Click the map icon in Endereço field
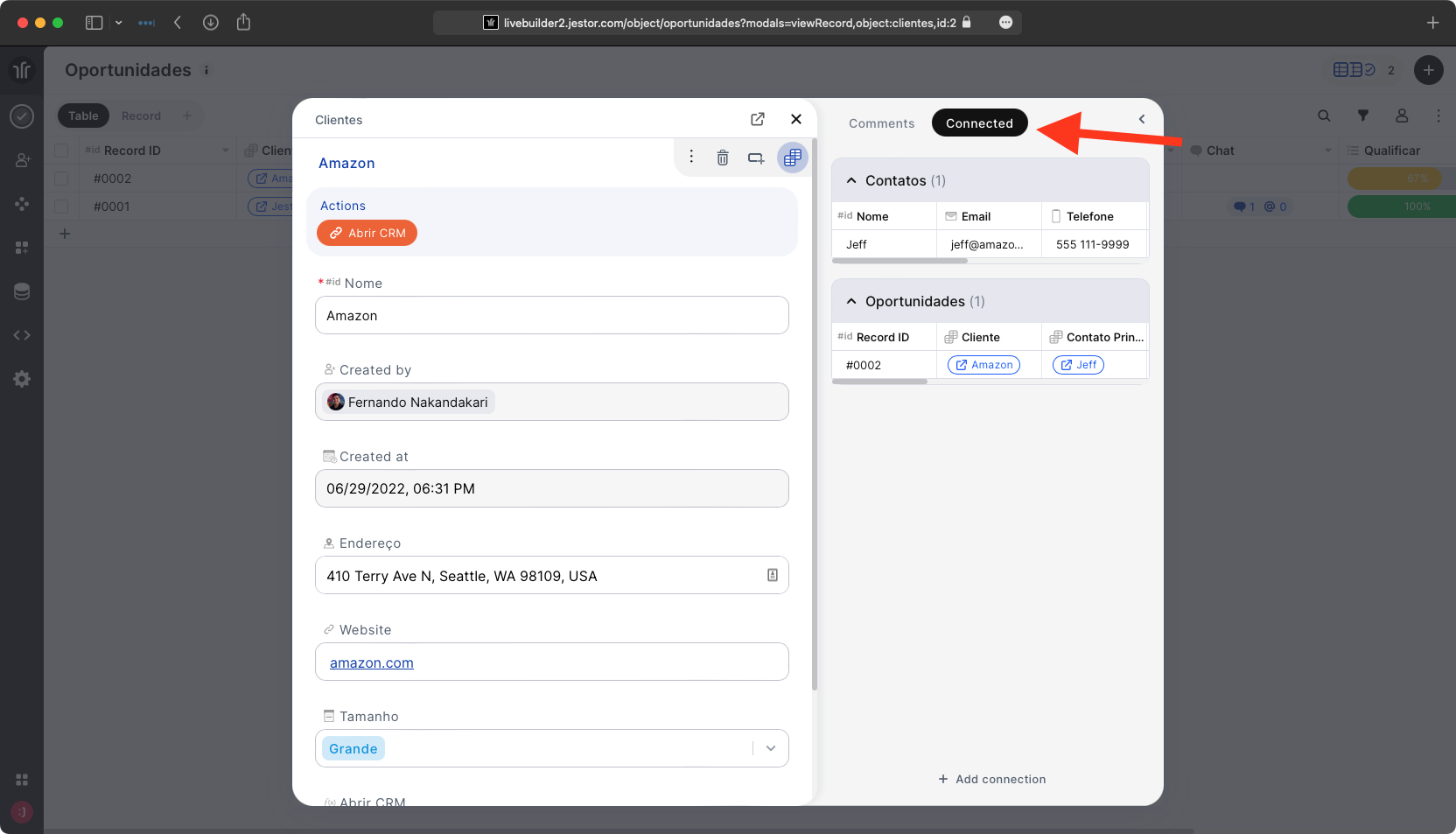The image size is (1456, 834). pyautogui.click(x=773, y=575)
